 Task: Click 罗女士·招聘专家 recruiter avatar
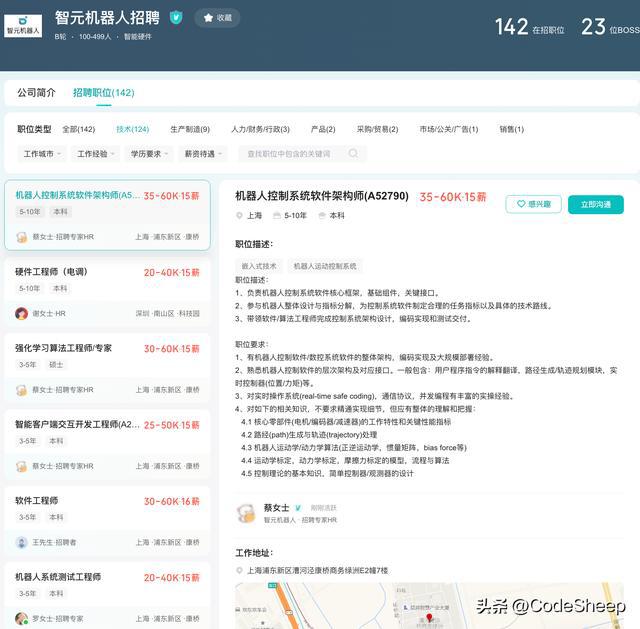pyautogui.click(x=22, y=619)
